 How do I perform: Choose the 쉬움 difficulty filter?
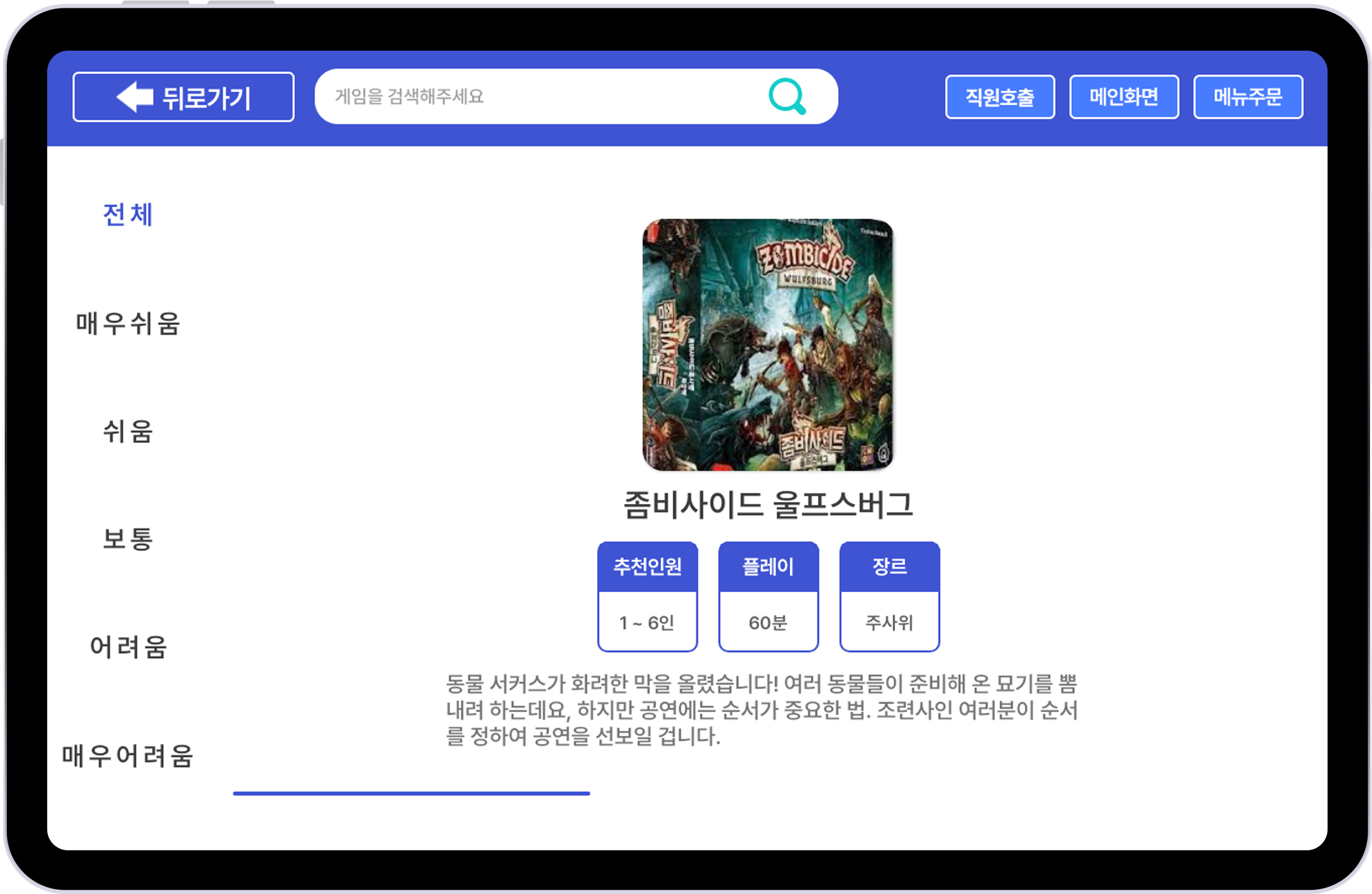[x=128, y=431]
